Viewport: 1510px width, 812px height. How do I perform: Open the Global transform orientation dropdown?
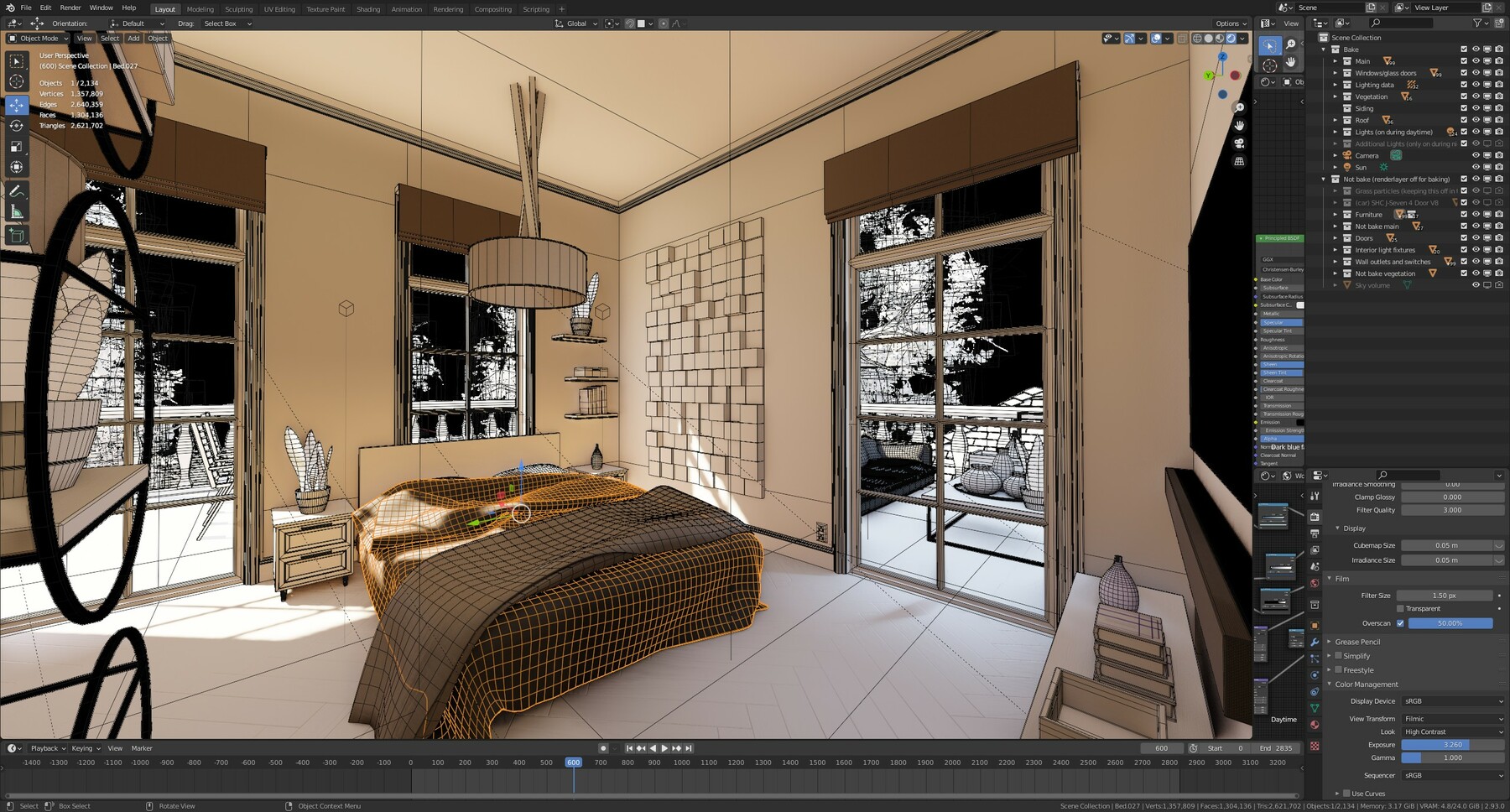point(577,23)
